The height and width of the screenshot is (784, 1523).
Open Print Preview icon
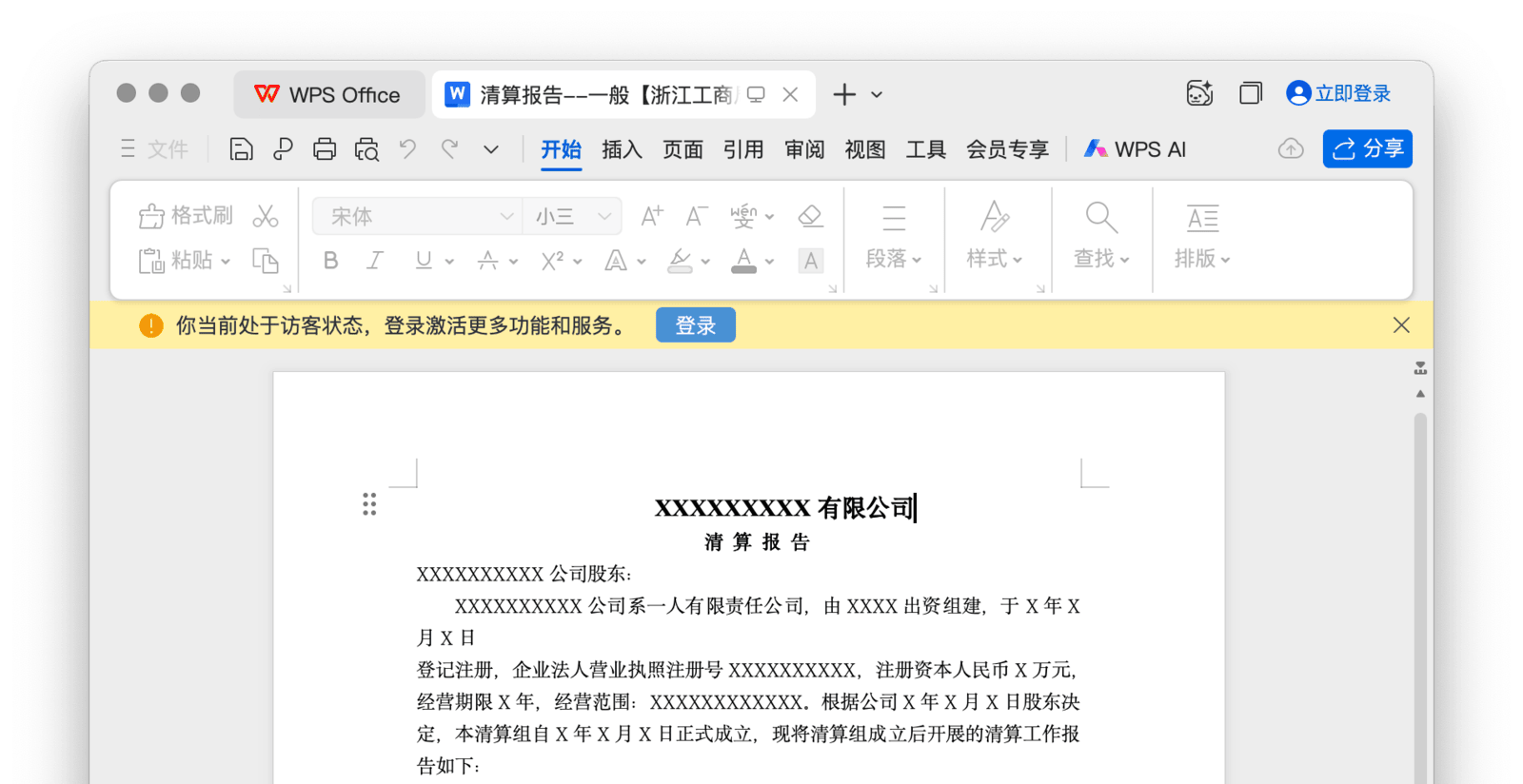click(366, 149)
